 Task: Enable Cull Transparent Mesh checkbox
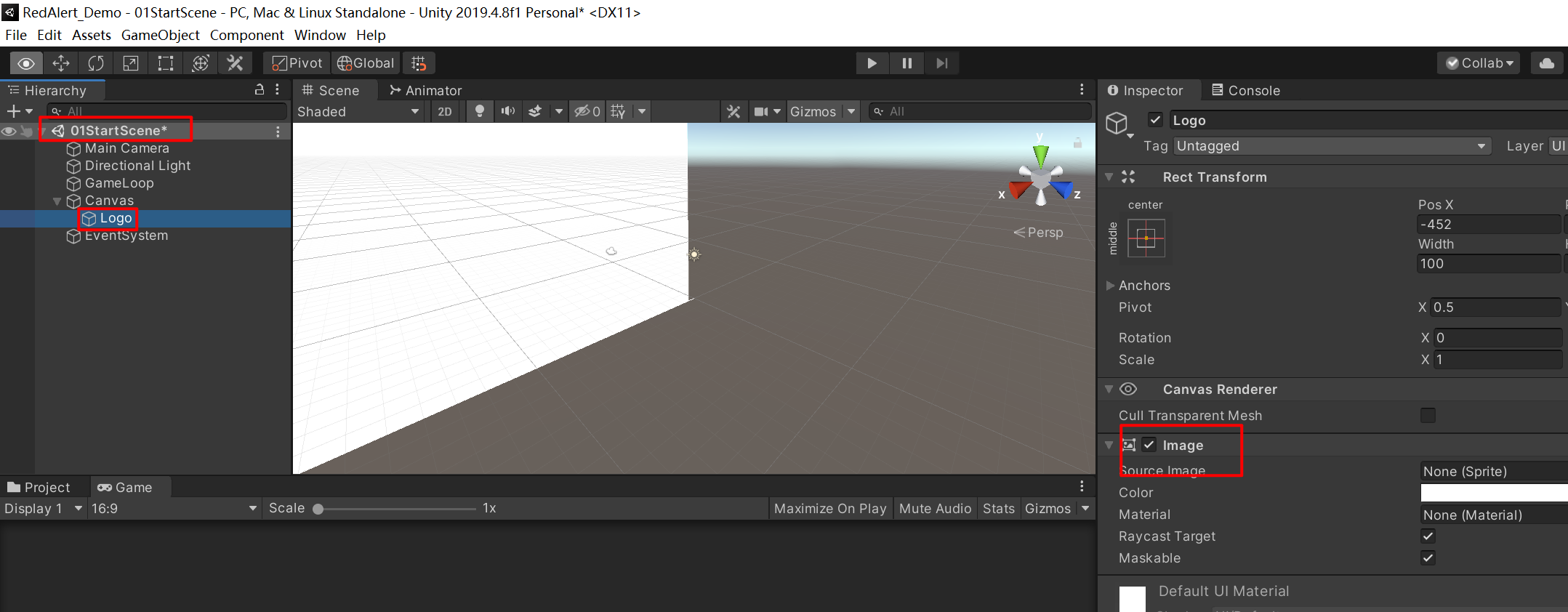click(1428, 415)
